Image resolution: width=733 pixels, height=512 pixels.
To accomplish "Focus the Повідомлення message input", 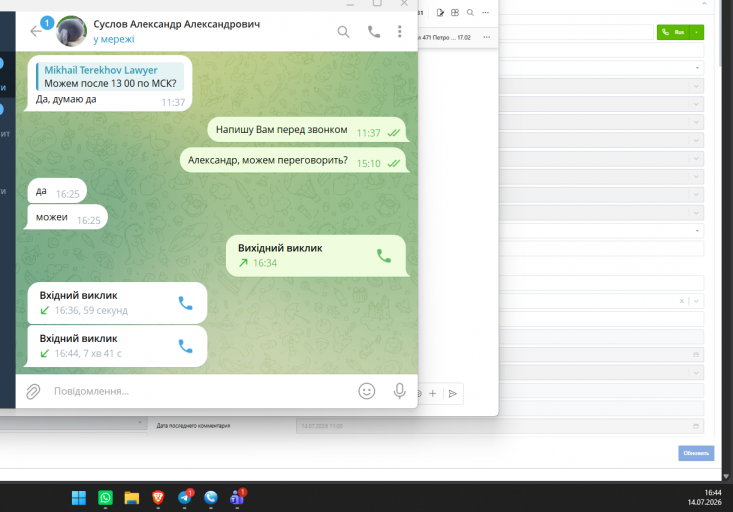I will (x=199, y=391).
